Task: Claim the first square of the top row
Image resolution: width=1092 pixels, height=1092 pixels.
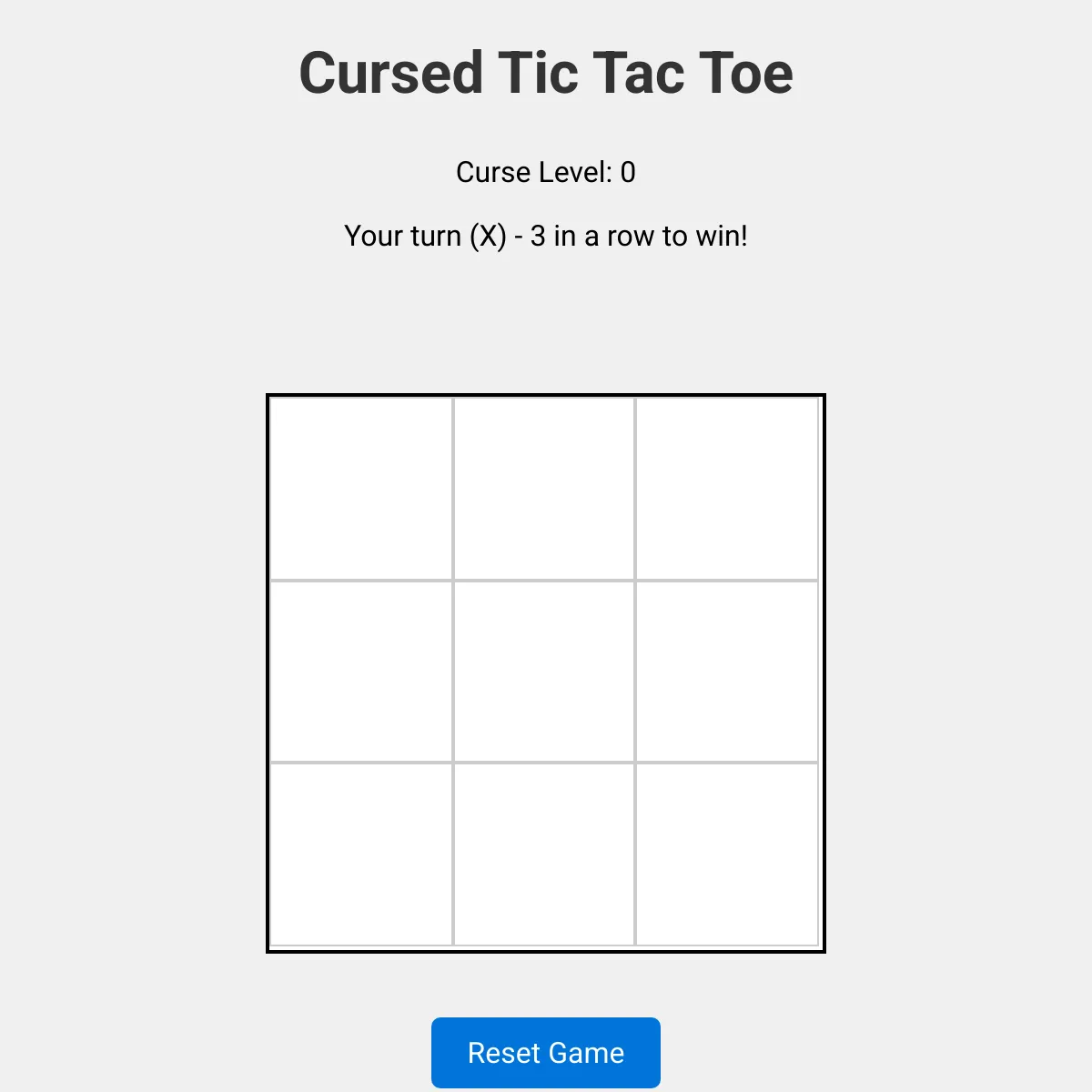Action: click(x=361, y=489)
